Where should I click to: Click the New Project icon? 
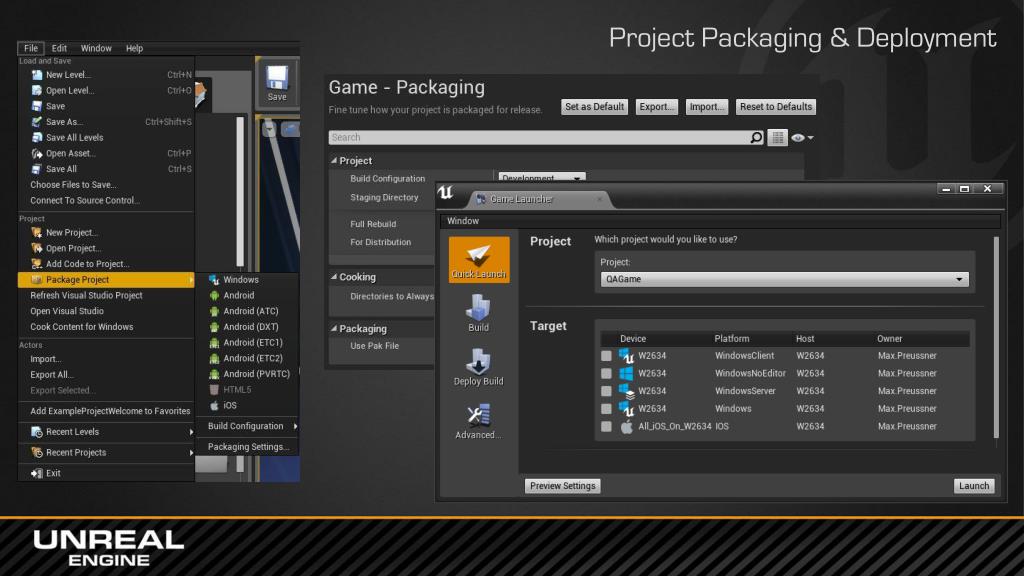(x=37, y=232)
